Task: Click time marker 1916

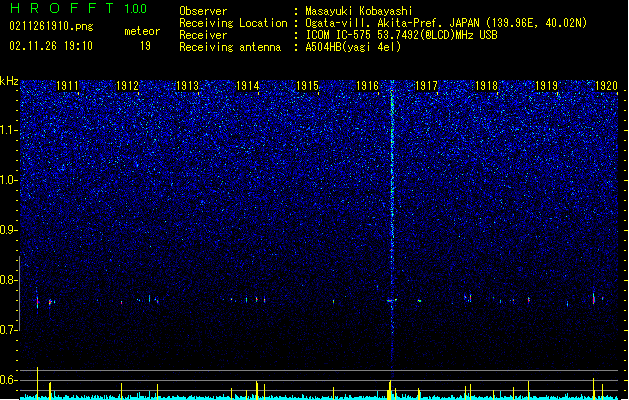Action: point(367,86)
